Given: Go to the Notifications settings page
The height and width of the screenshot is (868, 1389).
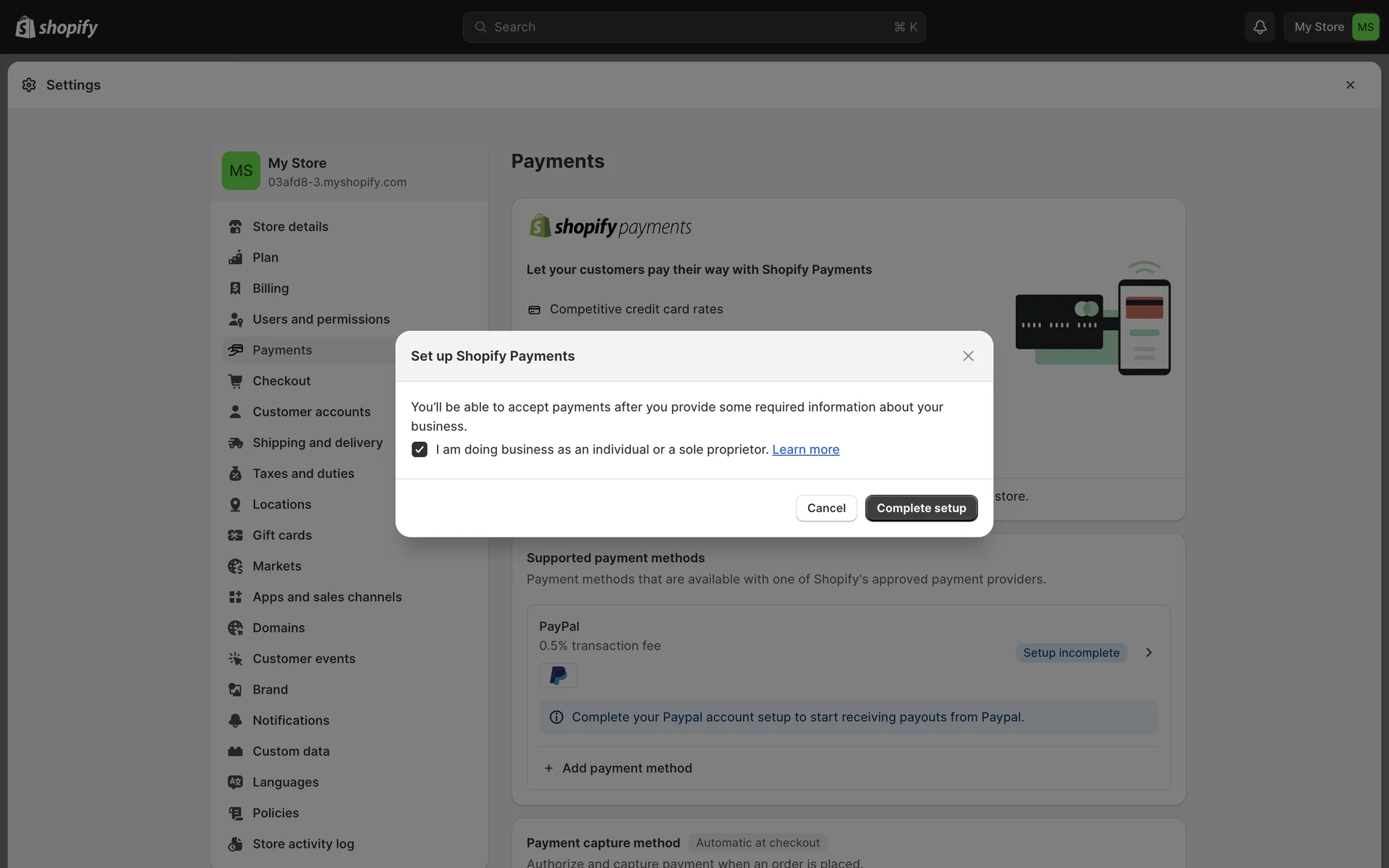Looking at the screenshot, I should click(291, 720).
